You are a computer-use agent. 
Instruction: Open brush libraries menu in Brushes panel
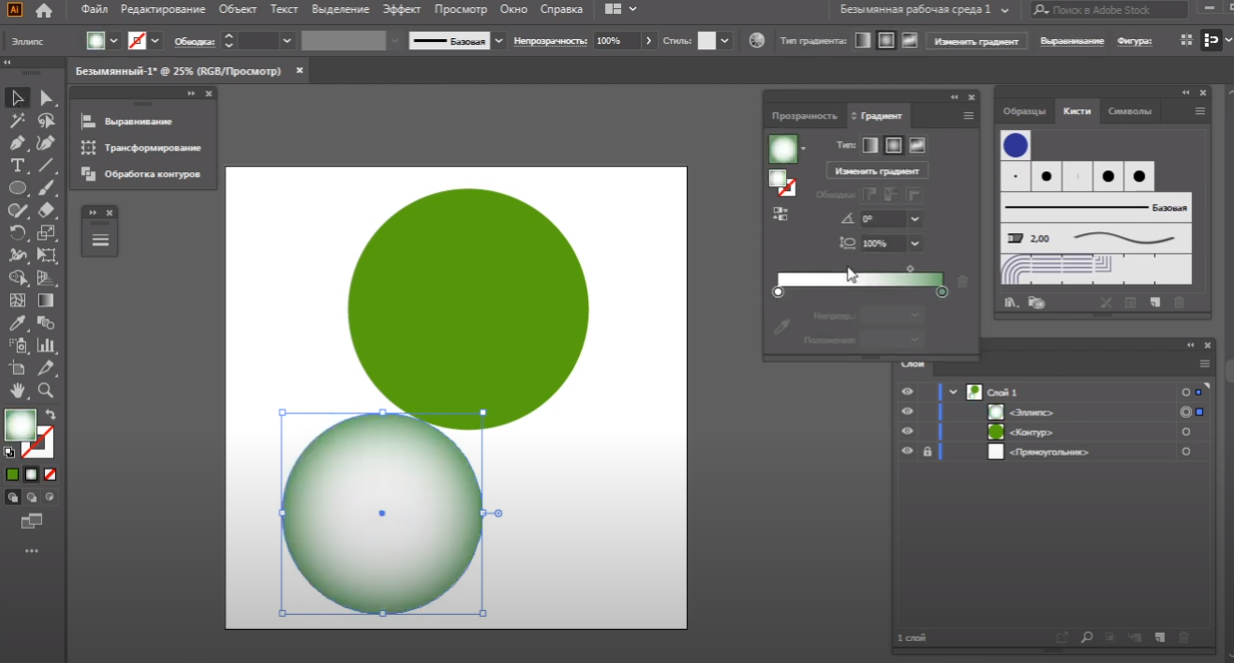coord(1011,302)
